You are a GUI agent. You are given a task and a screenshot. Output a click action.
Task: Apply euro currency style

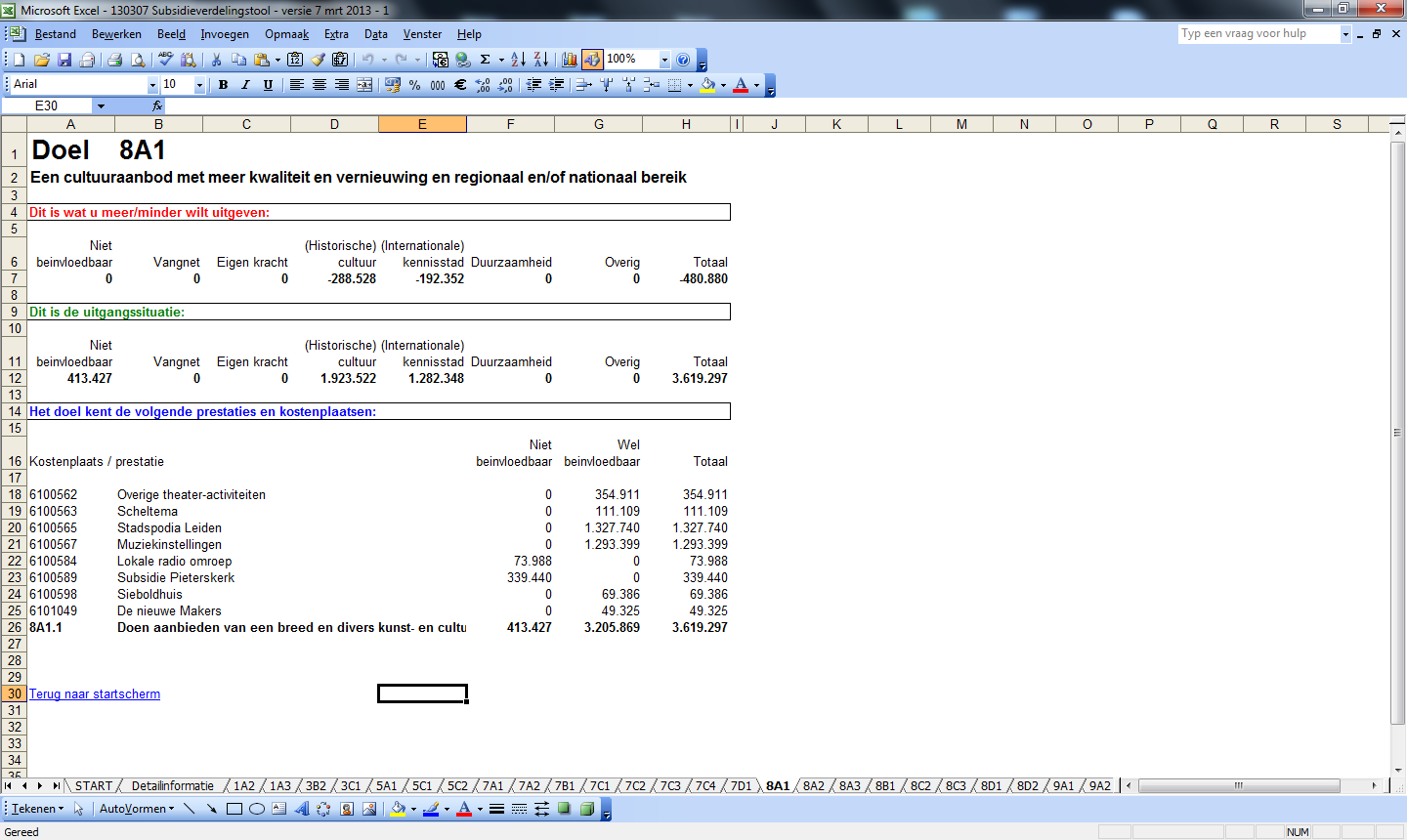[460, 85]
